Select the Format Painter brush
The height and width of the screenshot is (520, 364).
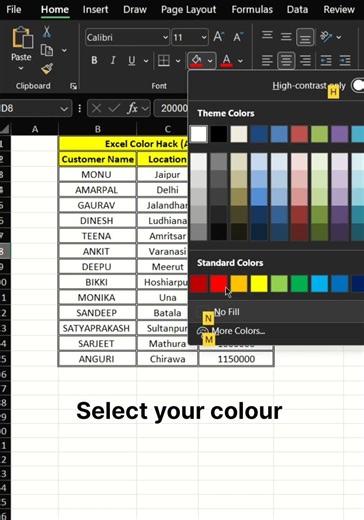47,69
